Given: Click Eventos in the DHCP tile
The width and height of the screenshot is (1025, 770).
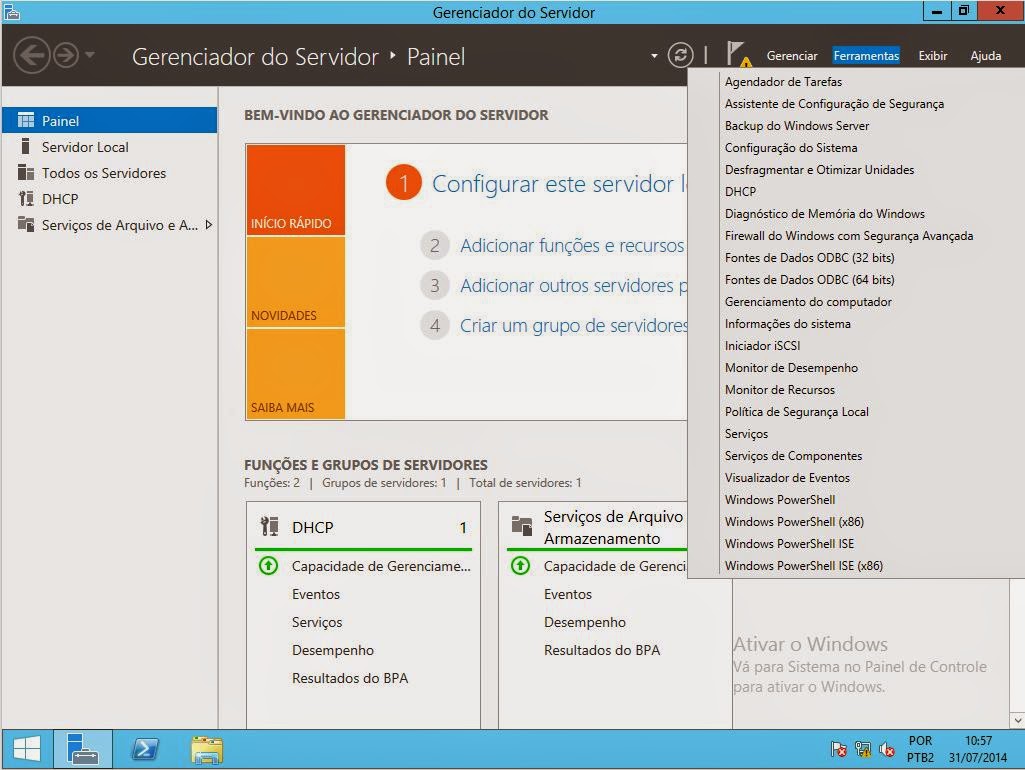Looking at the screenshot, I should click(316, 594).
